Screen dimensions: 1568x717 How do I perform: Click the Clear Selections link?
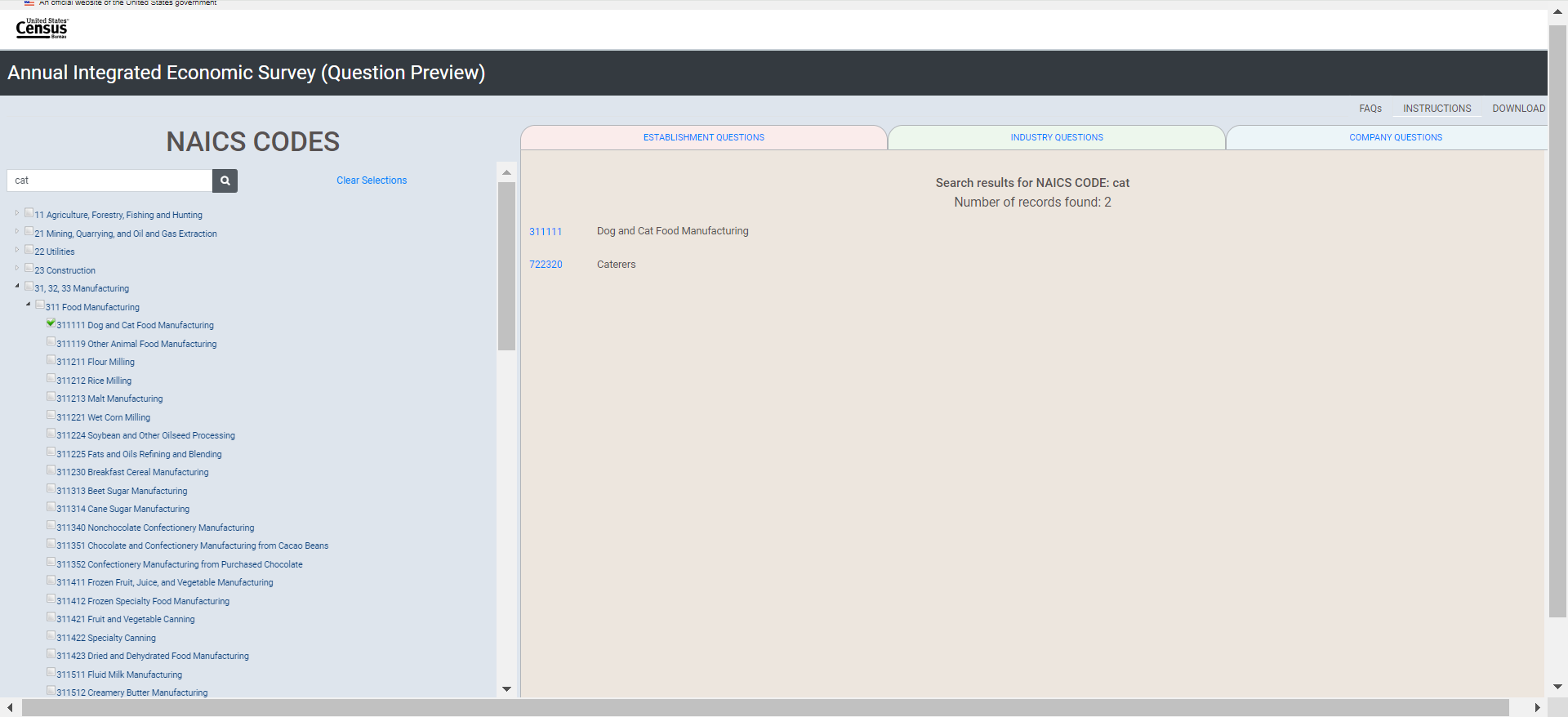(372, 180)
